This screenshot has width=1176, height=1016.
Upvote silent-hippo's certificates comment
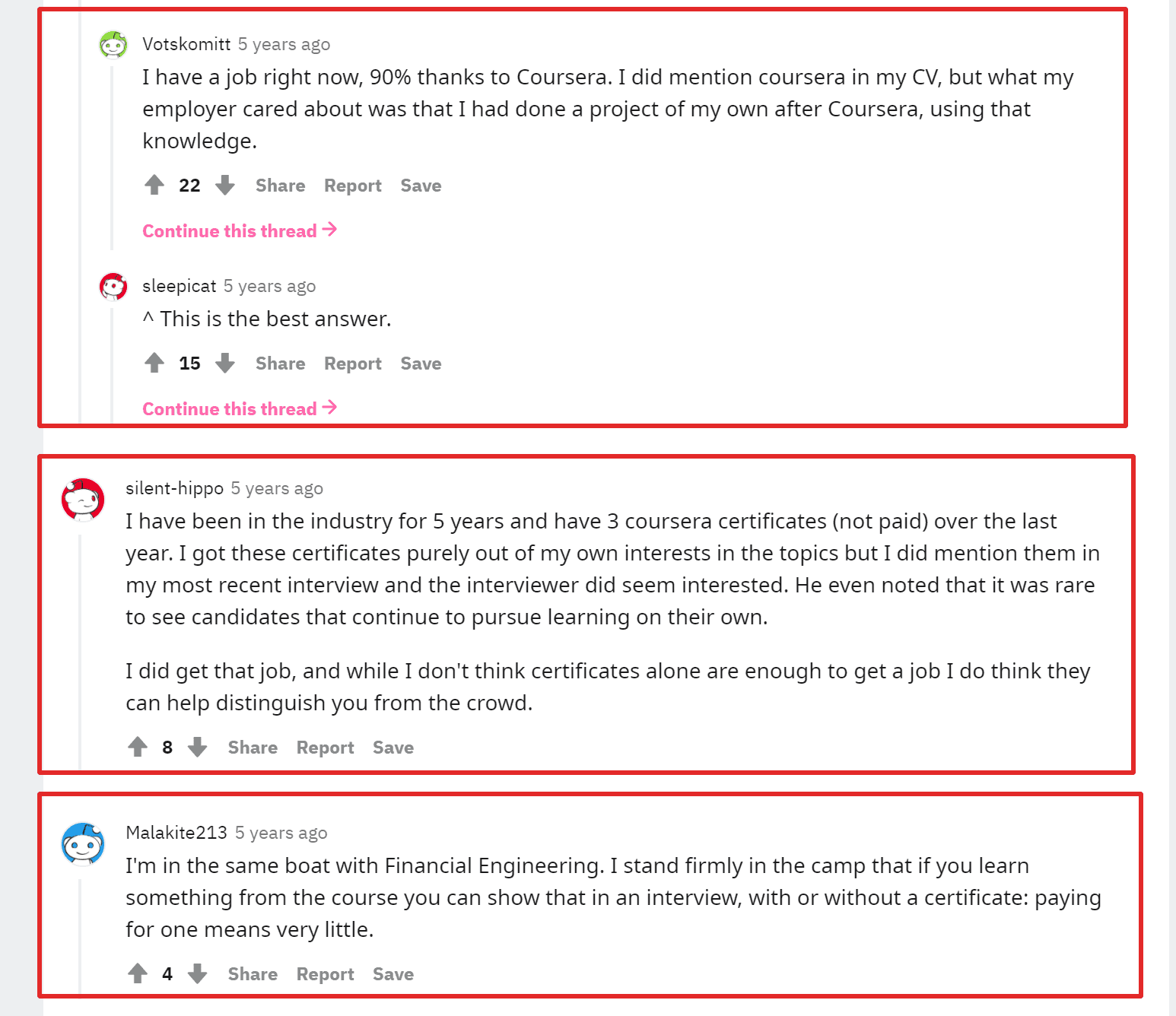[x=138, y=747]
